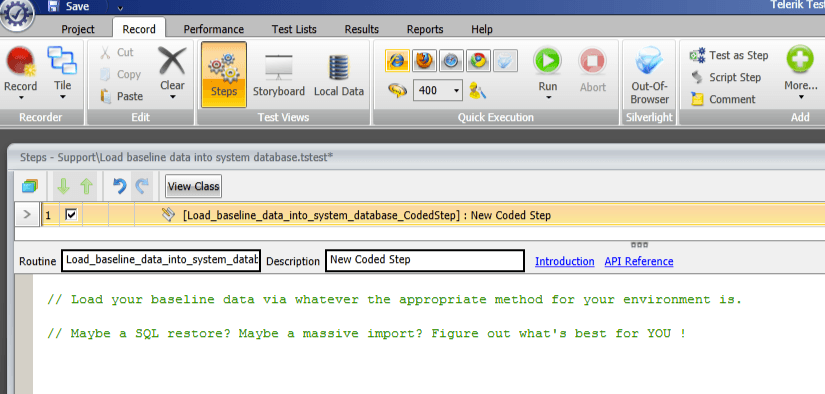Open the API Reference link

pyautogui.click(x=639, y=261)
